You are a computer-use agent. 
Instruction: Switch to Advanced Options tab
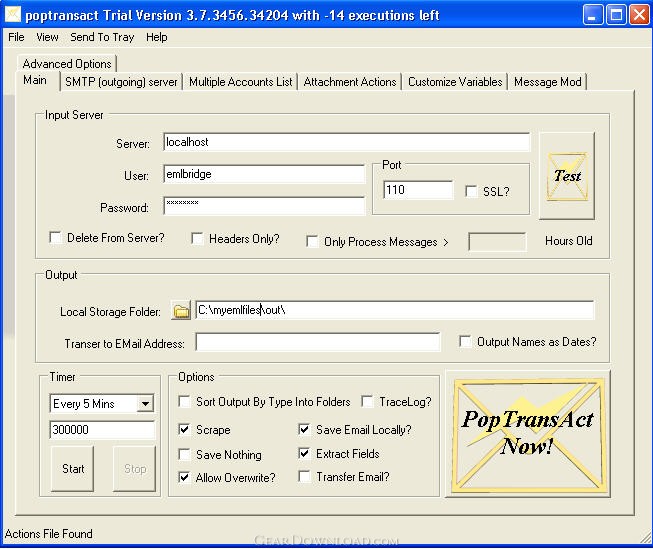pos(67,64)
